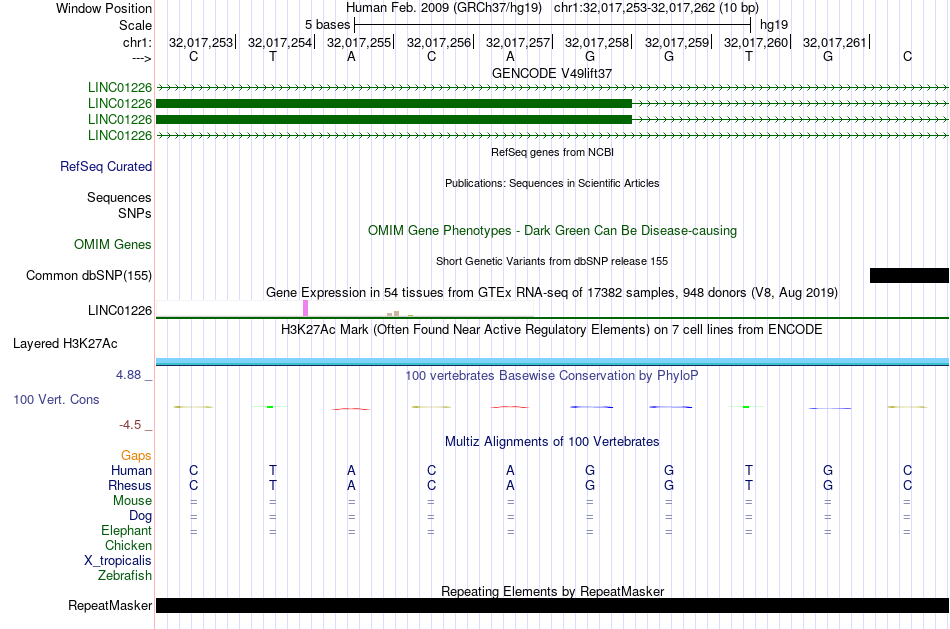This screenshot has width=950, height=629.
Task: Click the SNPs sub-track label
Action: click(135, 213)
